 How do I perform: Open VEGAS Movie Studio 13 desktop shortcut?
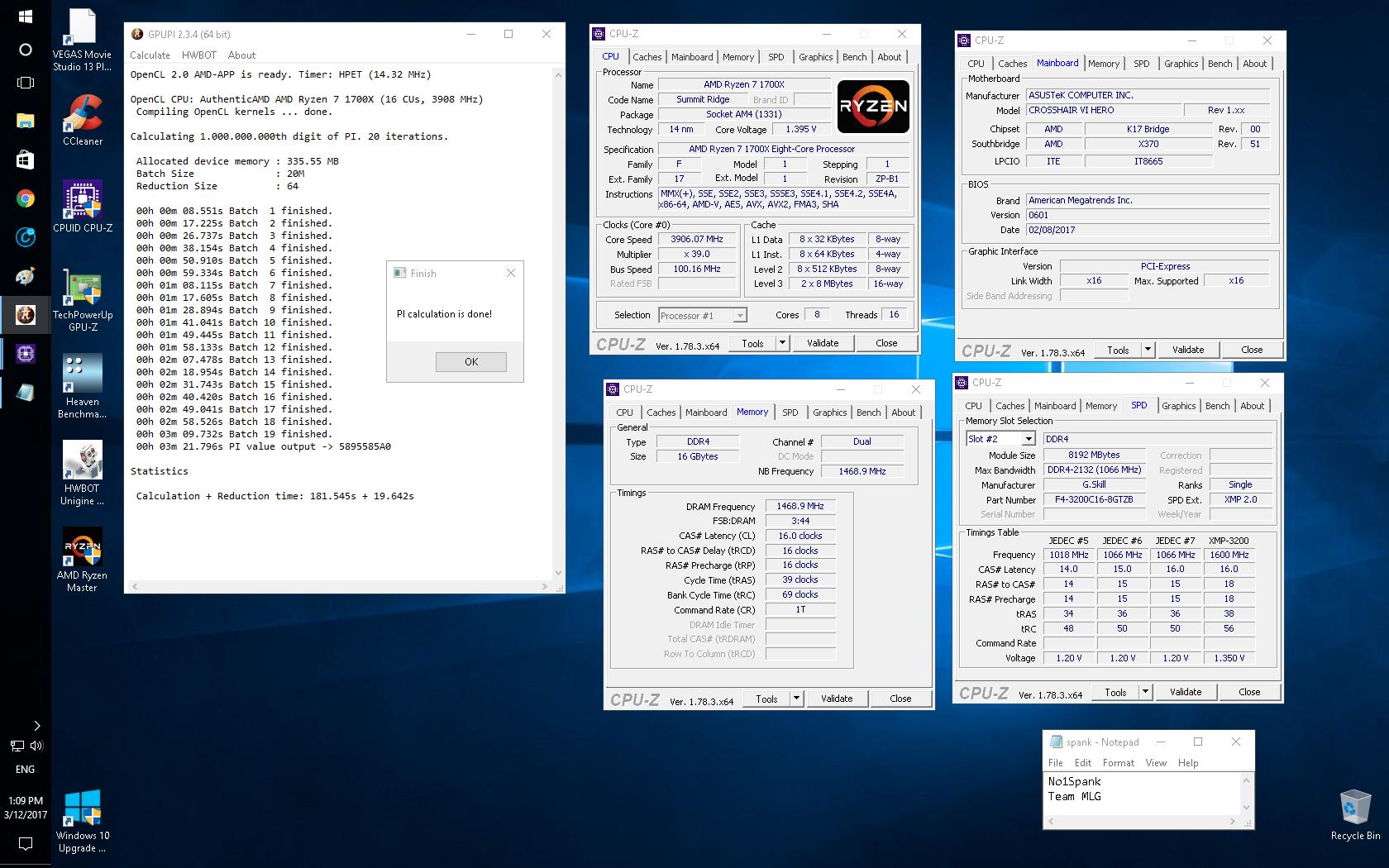pyautogui.click(x=82, y=40)
